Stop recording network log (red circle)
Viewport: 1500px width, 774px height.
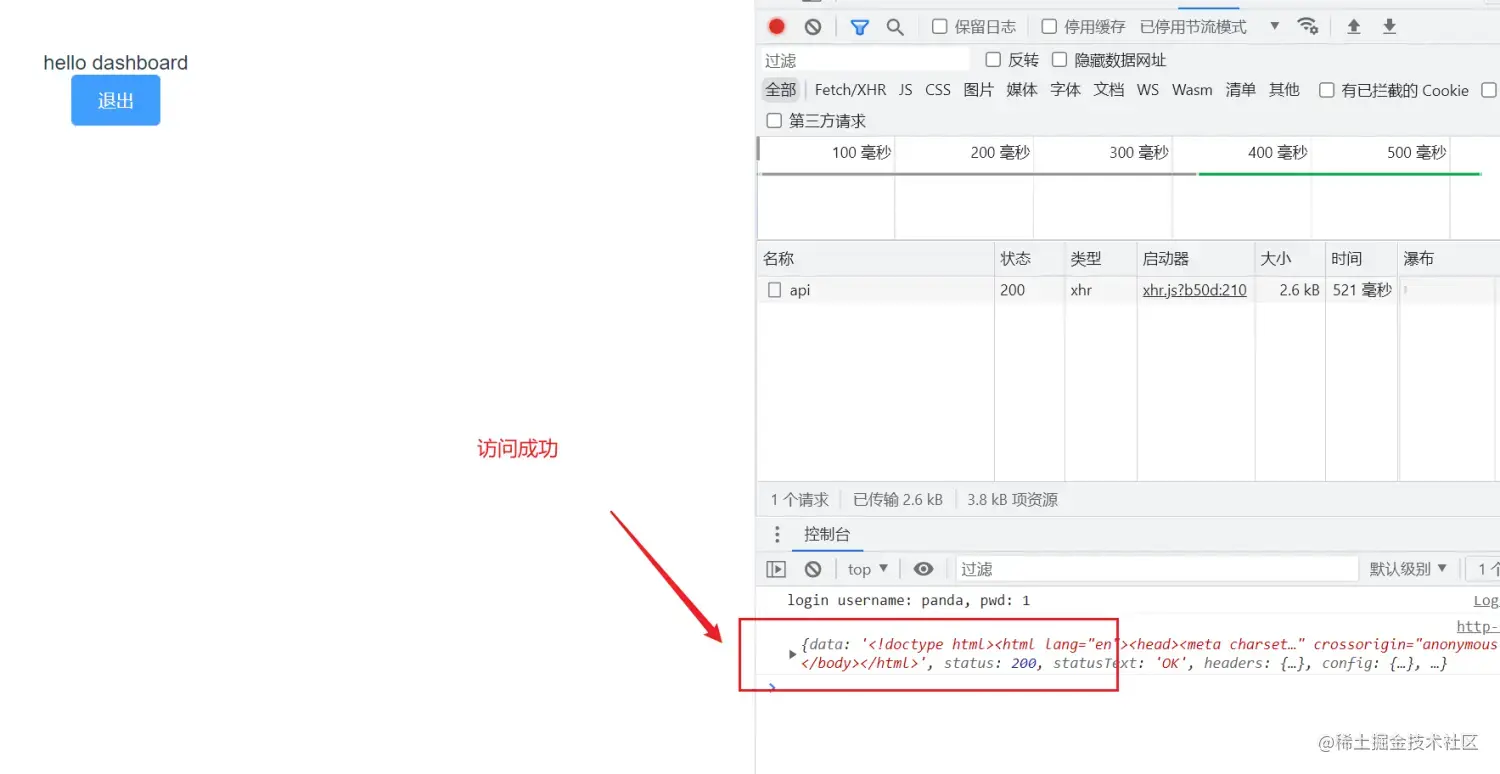click(777, 27)
